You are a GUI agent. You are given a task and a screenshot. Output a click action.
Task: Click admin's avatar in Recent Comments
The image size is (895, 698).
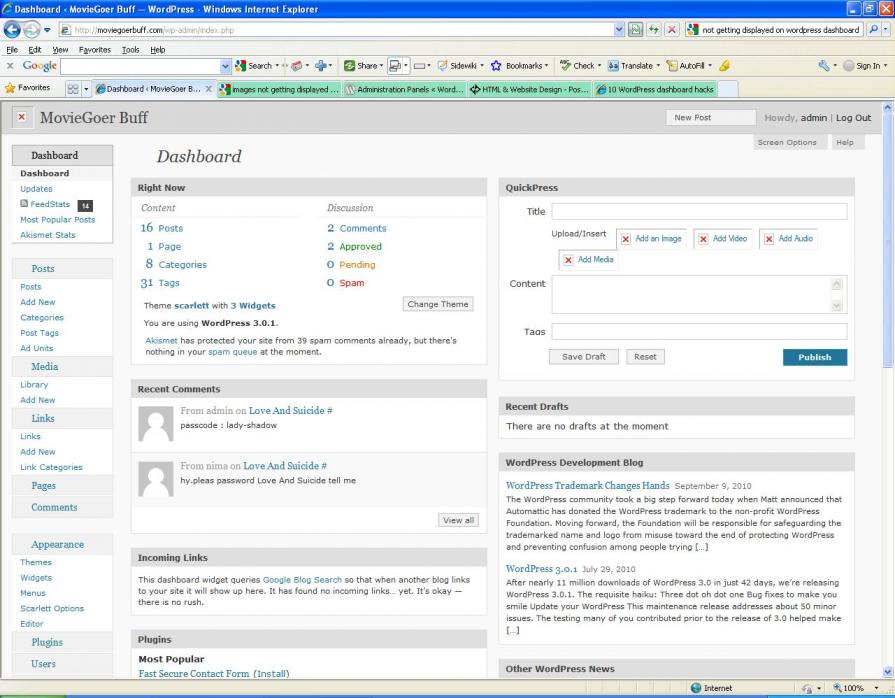coord(155,423)
